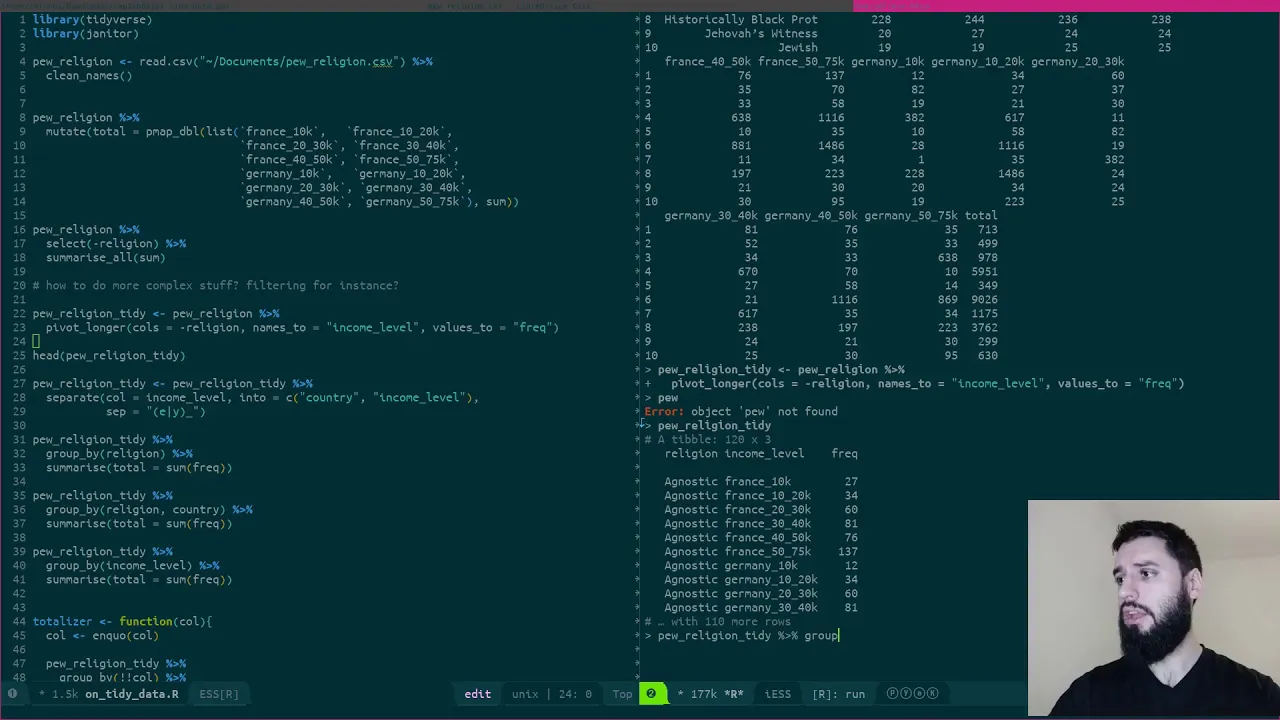Click the 'mutate(total = pmap_dbl' line

(x=248, y=131)
